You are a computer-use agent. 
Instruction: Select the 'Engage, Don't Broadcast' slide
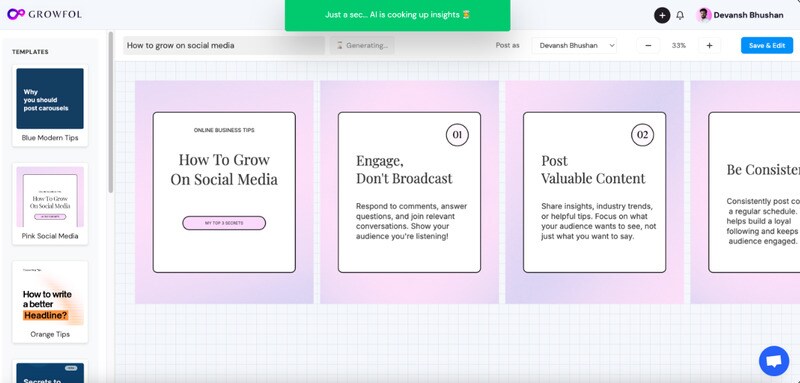coord(409,192)
